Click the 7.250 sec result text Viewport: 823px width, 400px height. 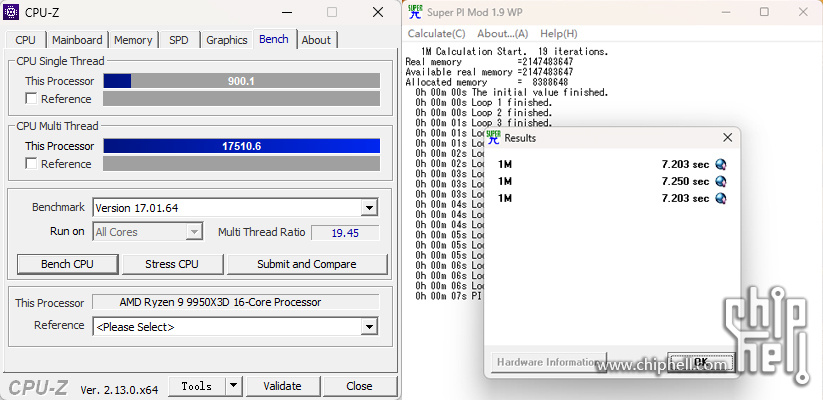685,181
